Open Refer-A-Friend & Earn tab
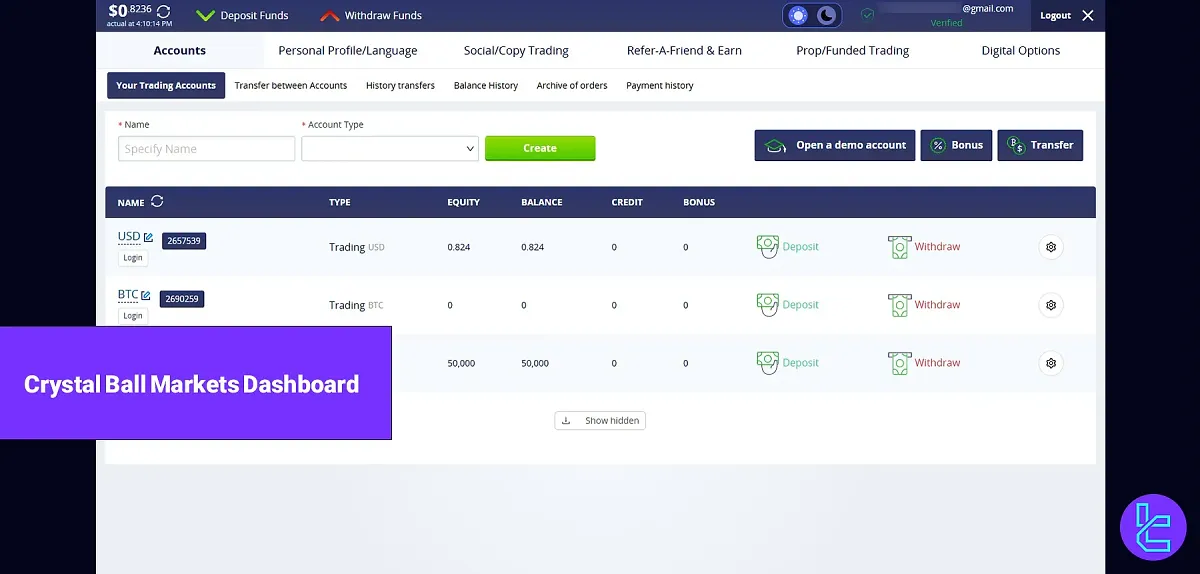1200x574 pixels. coord(684,50)
